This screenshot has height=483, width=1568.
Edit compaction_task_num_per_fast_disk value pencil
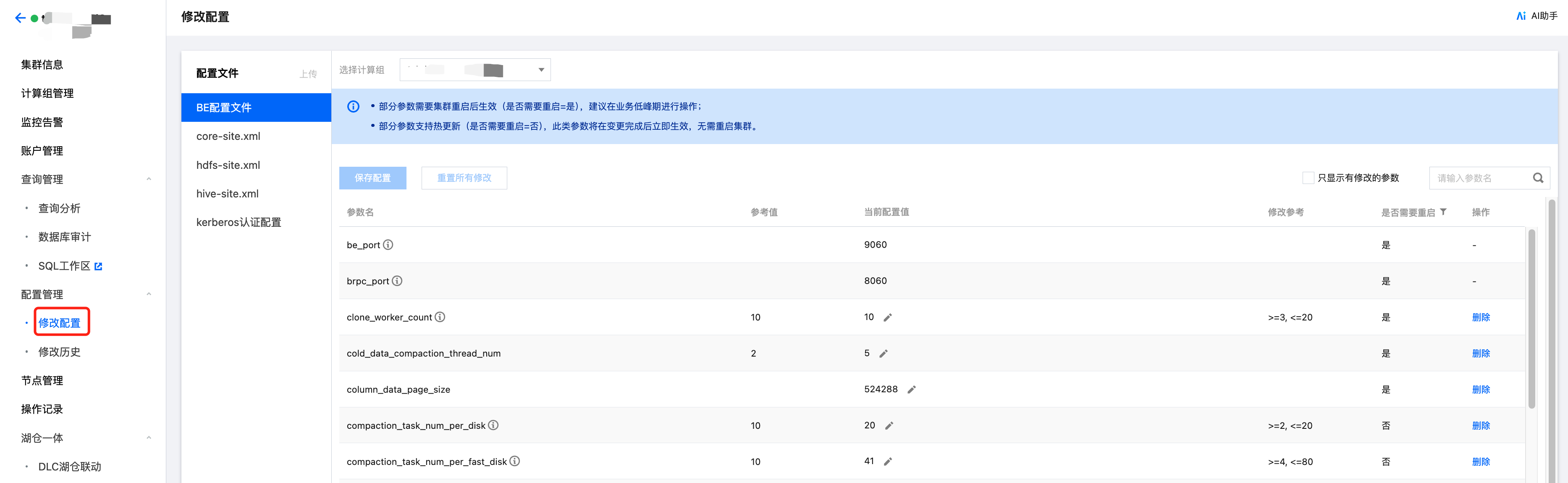tap(887, 462)
